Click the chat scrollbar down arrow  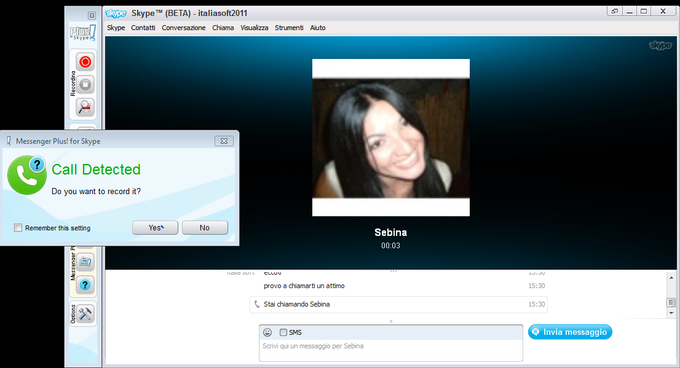pyautogui.click(x=671, y=313)
